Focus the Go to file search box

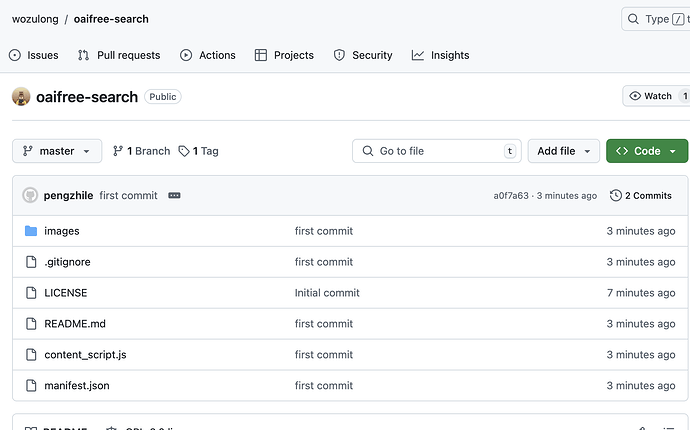(x=437, y=151)
